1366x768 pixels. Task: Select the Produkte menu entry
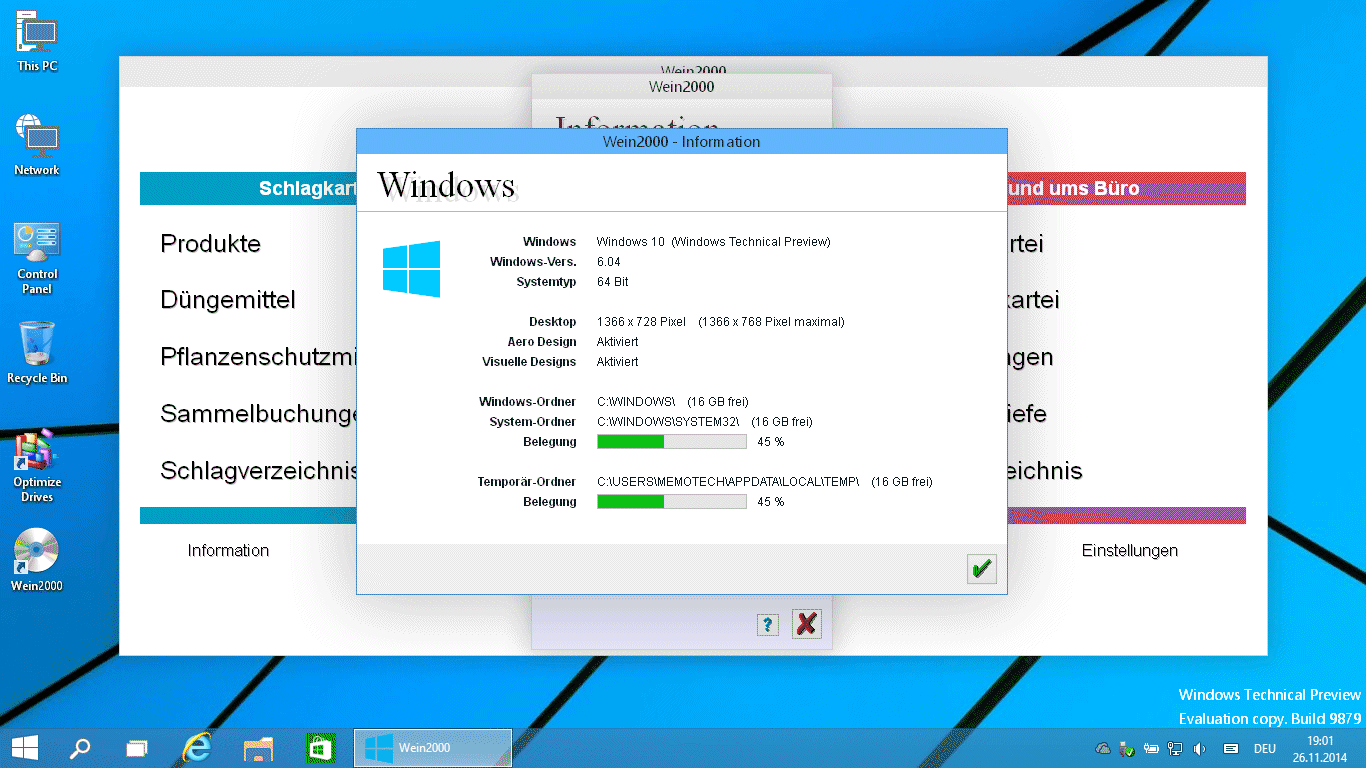coord(210,244)
